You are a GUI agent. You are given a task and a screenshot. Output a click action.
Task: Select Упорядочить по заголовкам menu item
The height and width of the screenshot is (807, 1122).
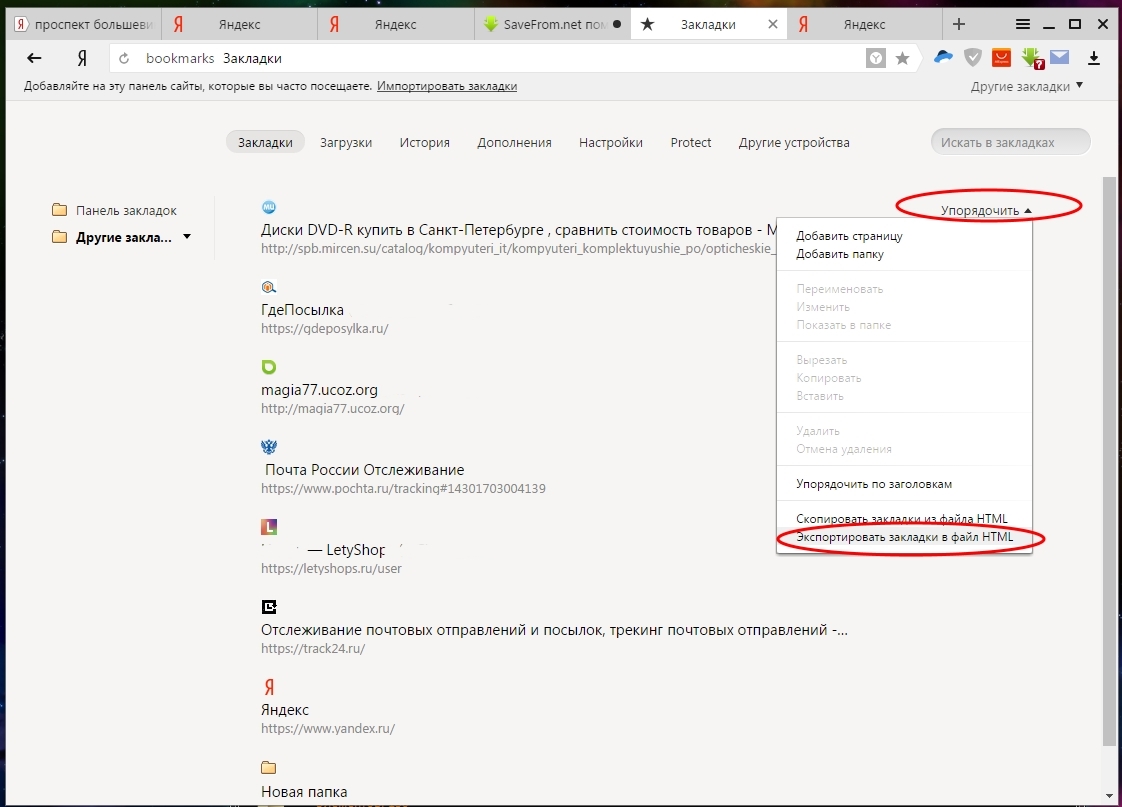coord(874,484)
